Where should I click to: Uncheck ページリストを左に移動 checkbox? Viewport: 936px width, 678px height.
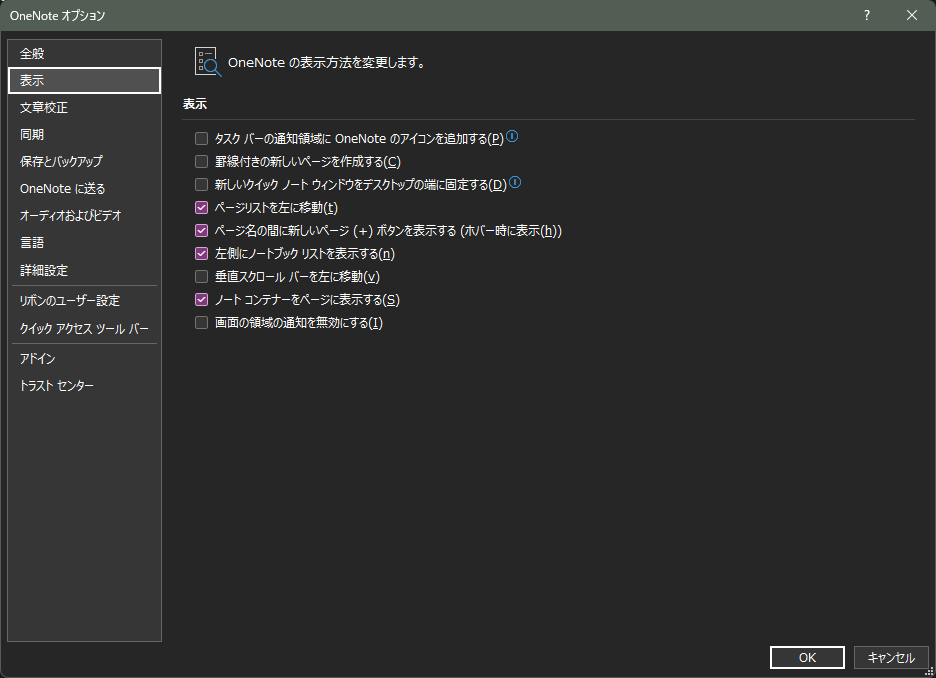pyautogui.click(x=202, y=208)
